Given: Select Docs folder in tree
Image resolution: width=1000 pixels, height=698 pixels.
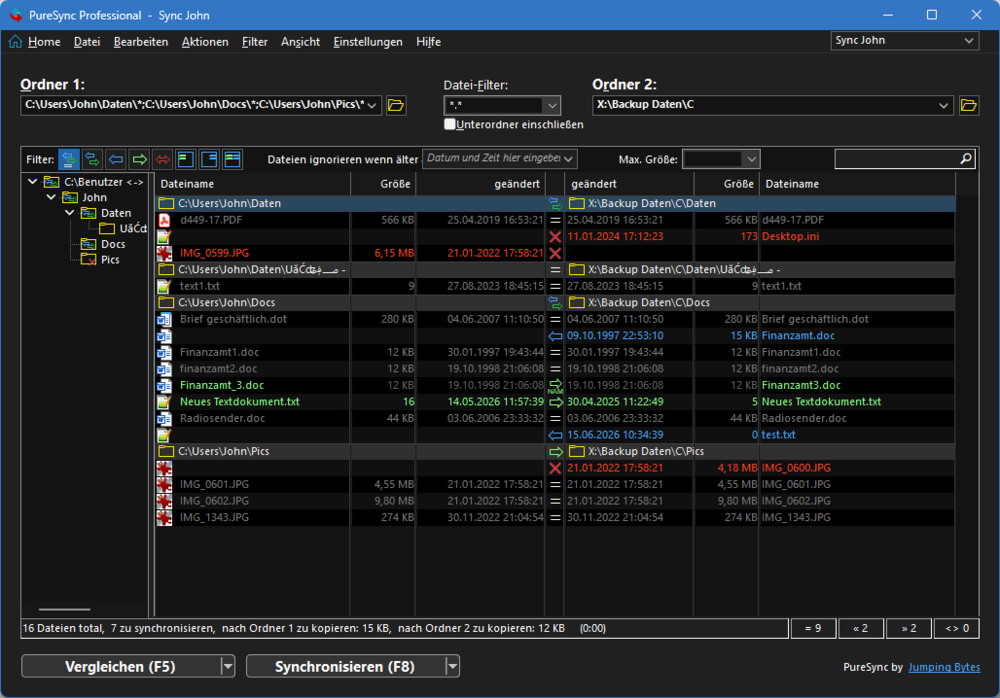Looking at the screenshot, I should click(x=113, y=244).
